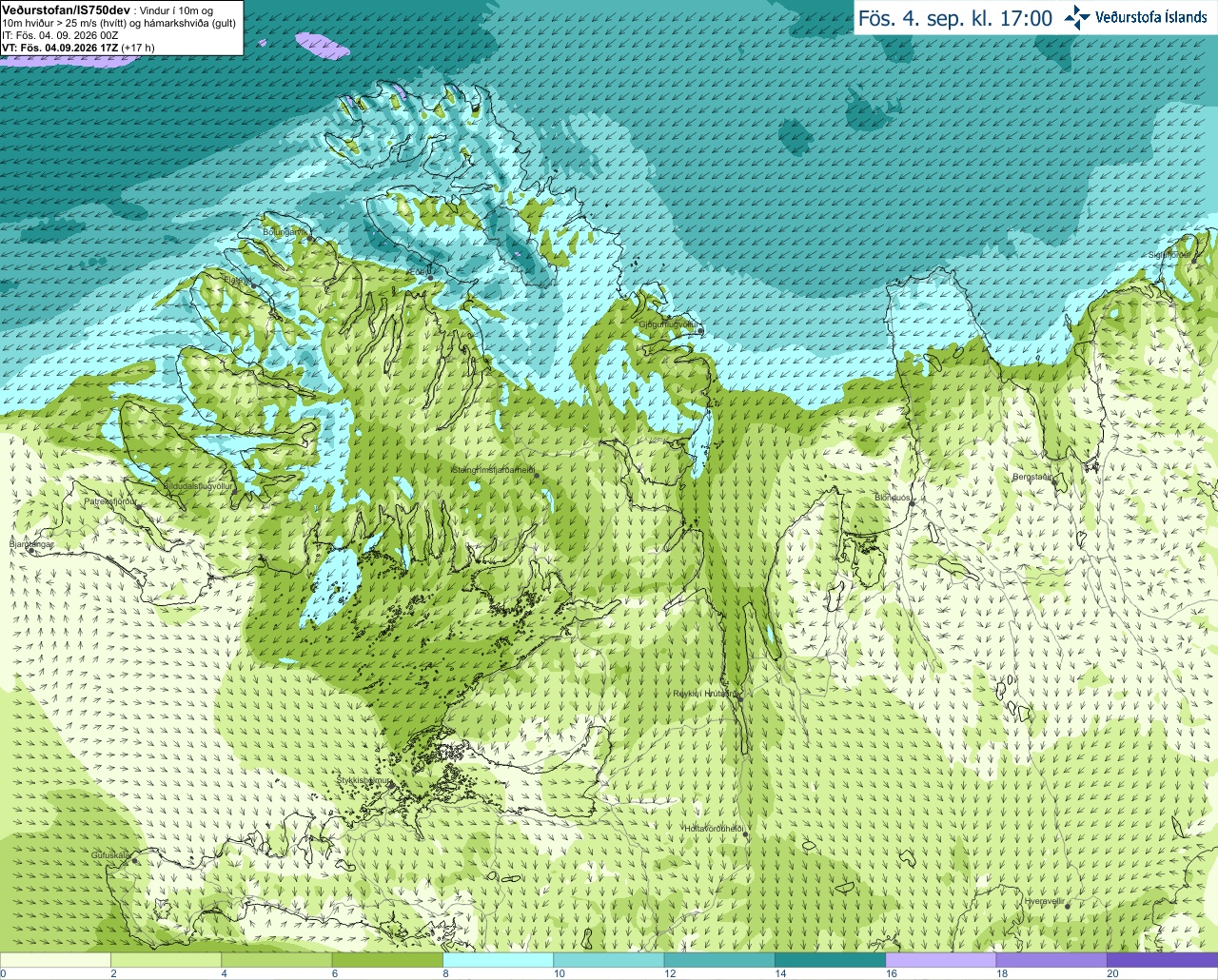Click the Bjargtangar station dot
Viewport: 1218px width, 980px height.
click(31, 549)
